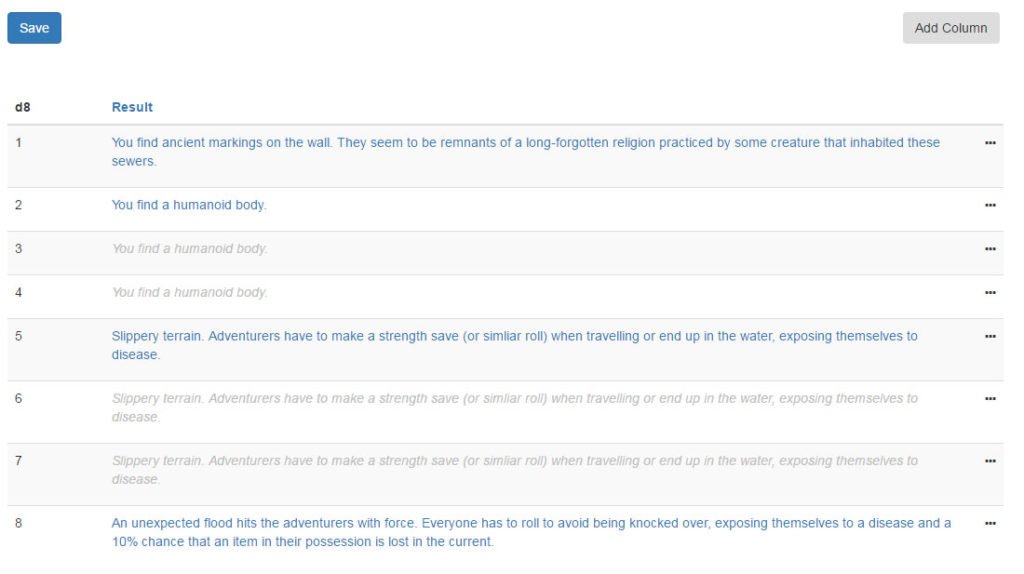Click greyed humanoid body text in row 3
Image resolution: width=1024 pixels, height=574 pixels.
click(x=189, y=249)
